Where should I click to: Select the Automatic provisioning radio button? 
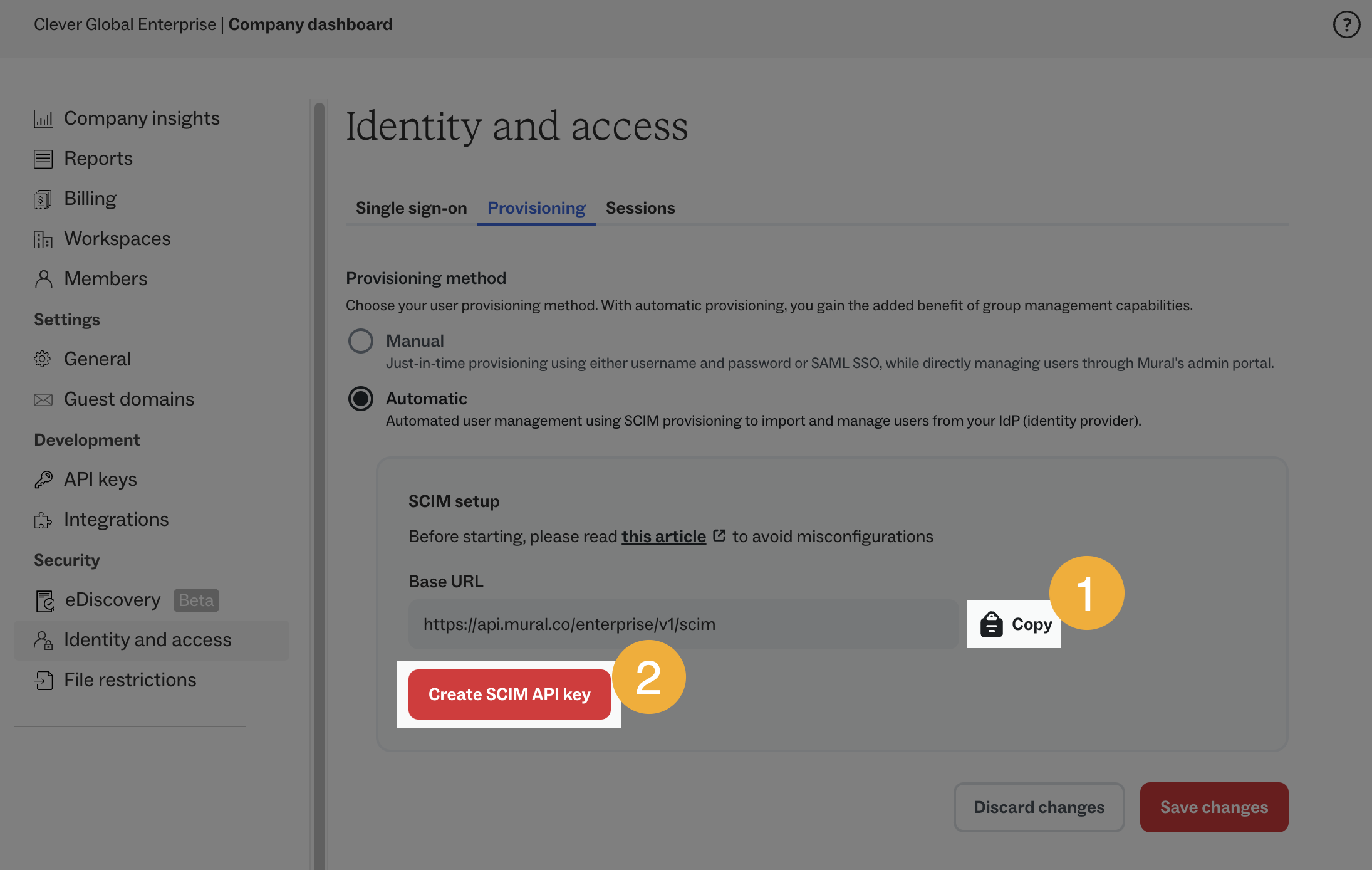point(361,399)
